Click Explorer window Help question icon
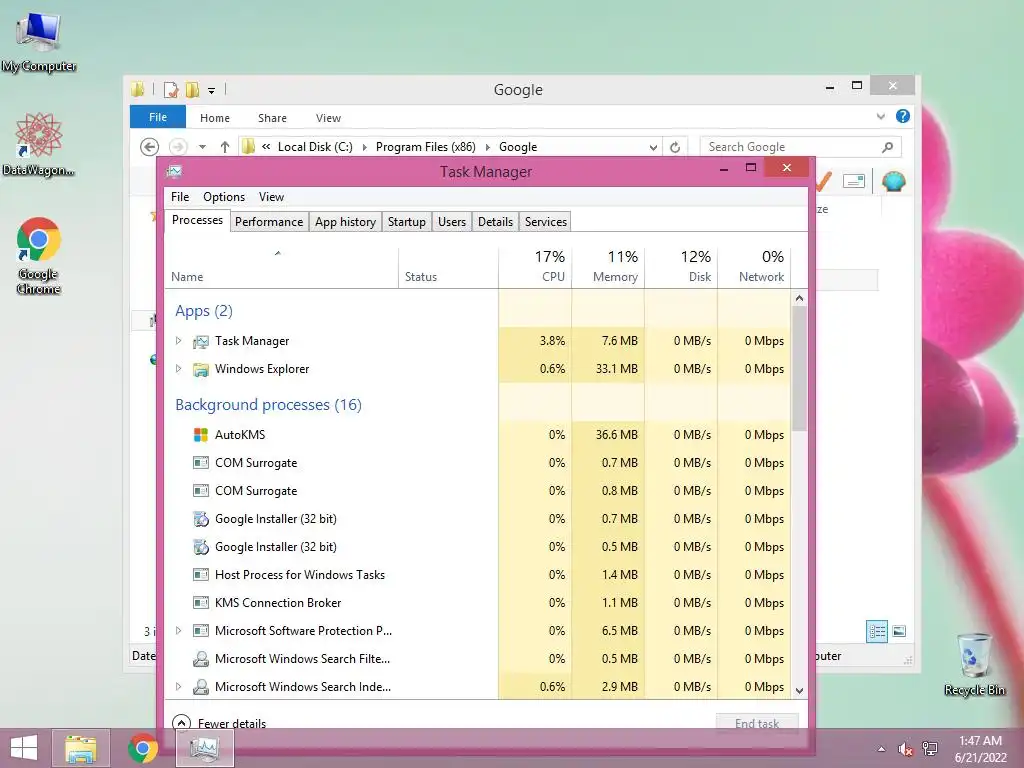The height and width of the screenshot is (768, 1024). click(903, 116)
